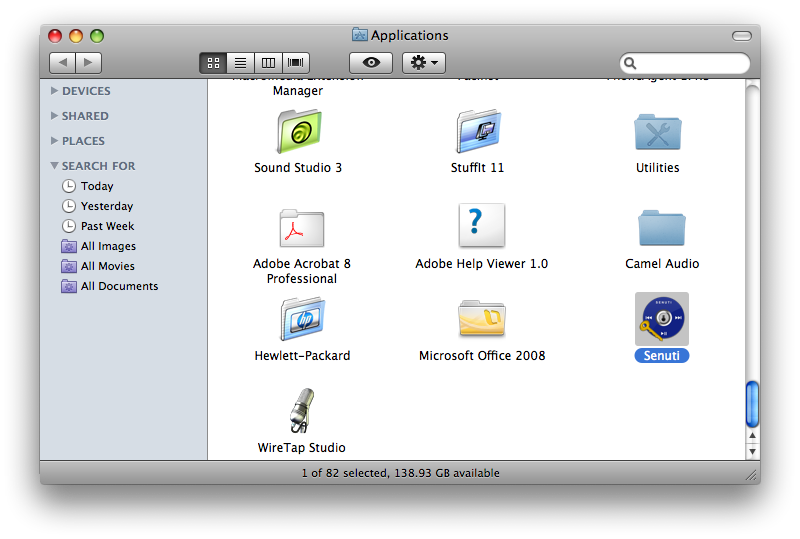800x539 pixels.
Task: Open the Sound Studio 3 application icon
Action: (x=298, y=132)
